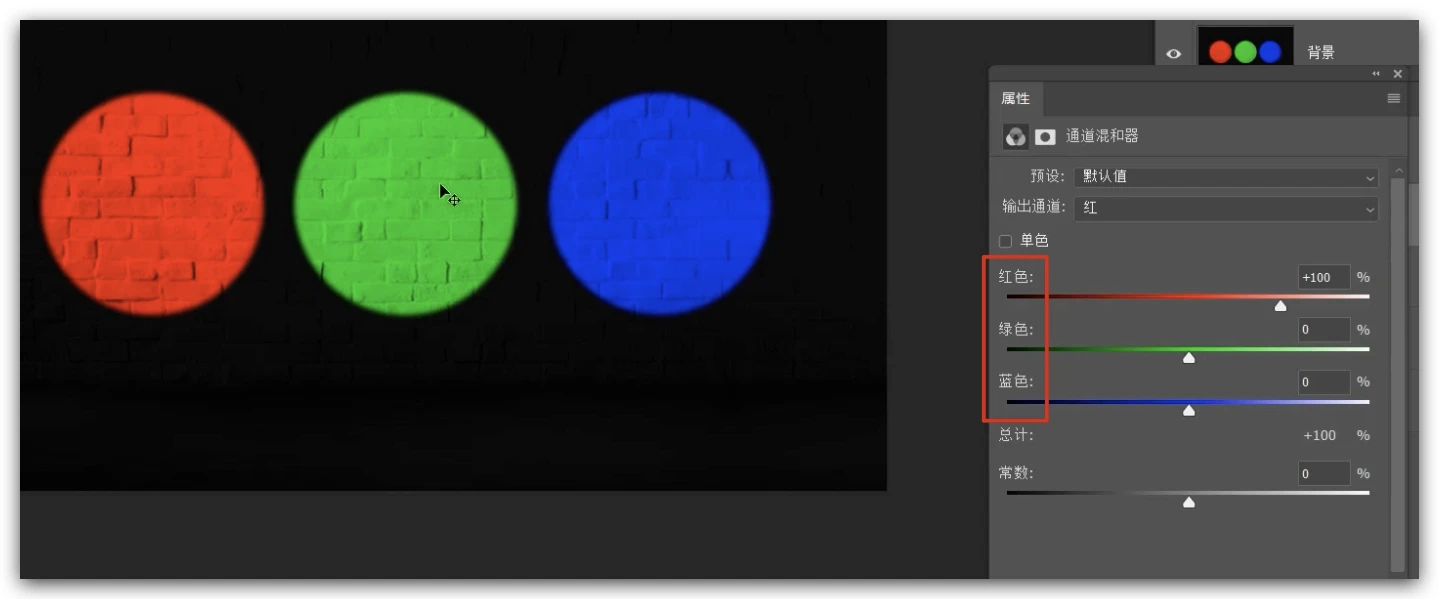The height and width of the screenshot is (599, 1439).
Task: Open the Properties panel menu icon
Action: point(1393,98)
